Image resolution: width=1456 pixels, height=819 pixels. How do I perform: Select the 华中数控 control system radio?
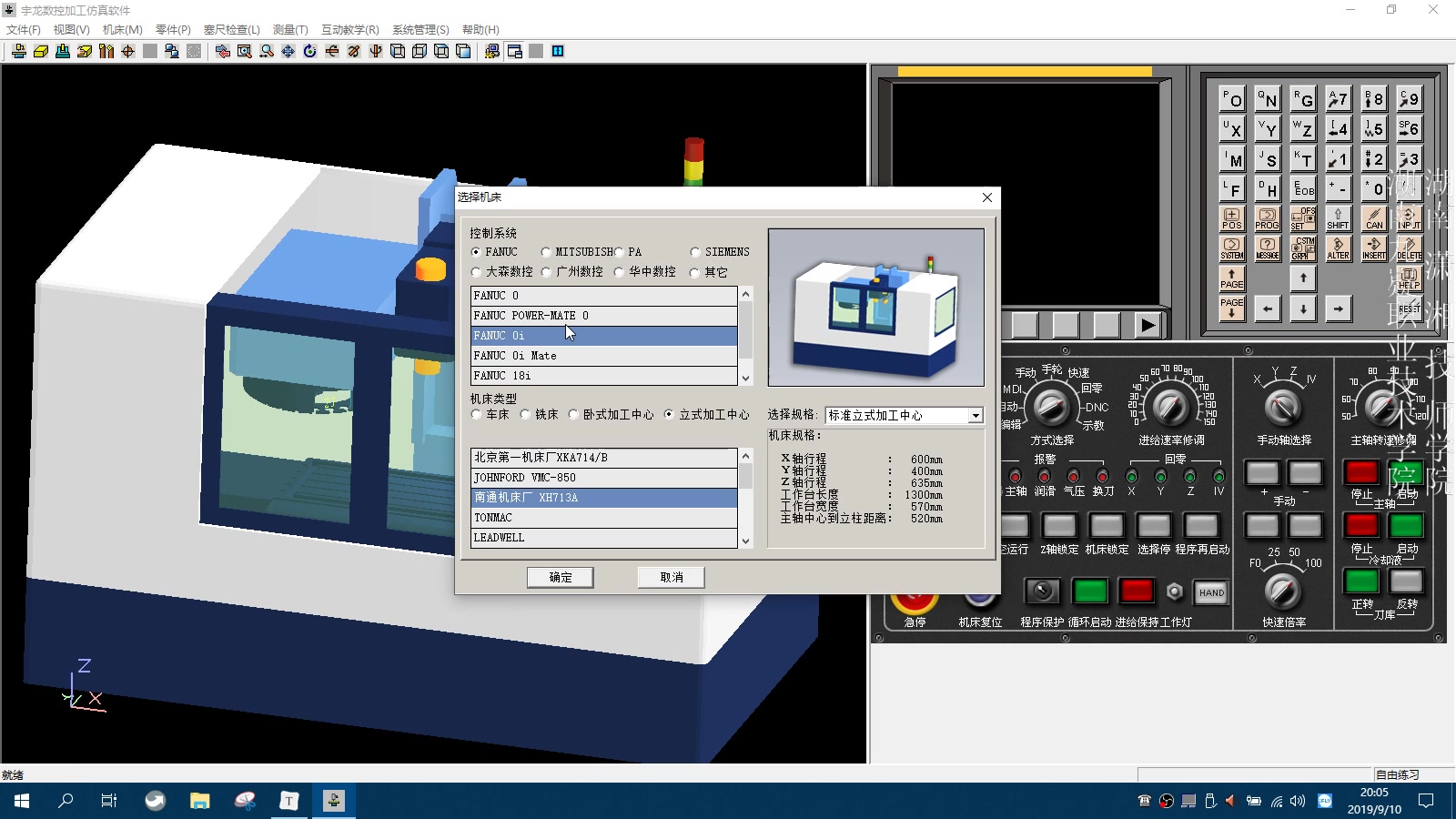point(619,272)
